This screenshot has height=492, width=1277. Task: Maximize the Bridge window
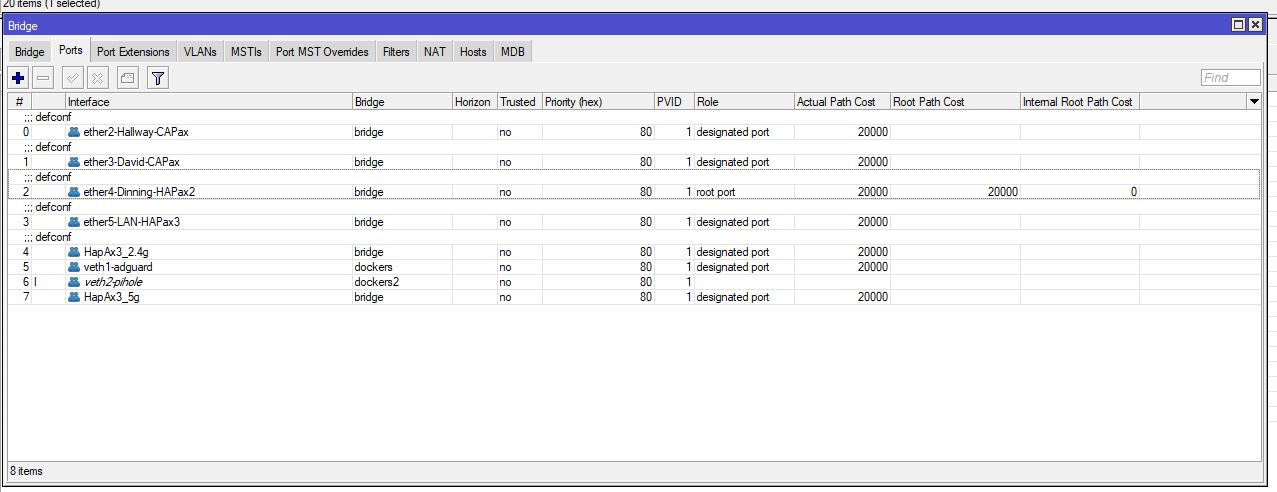(x=1238, y=25)
